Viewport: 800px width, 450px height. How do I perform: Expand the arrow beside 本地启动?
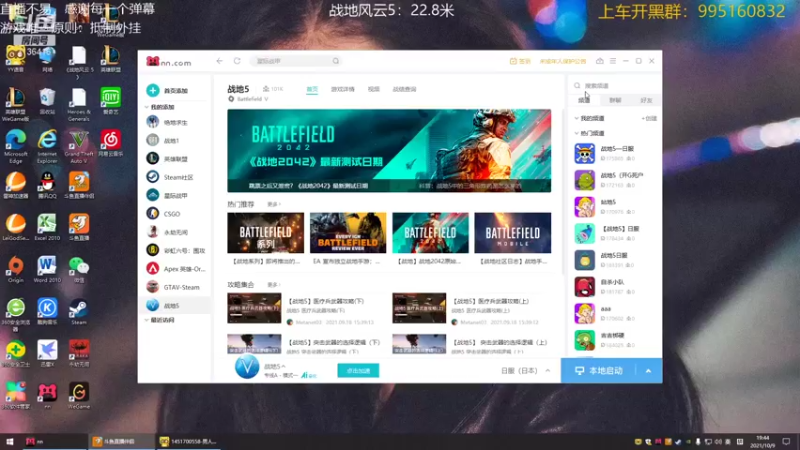pyautogui.click(x=648, y=371)
